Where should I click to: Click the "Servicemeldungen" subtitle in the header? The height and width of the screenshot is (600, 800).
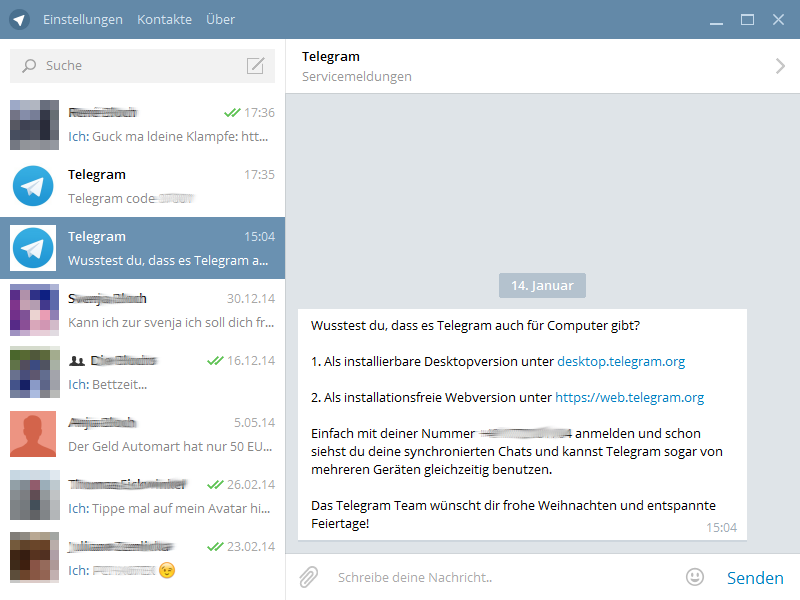(357, 77)
